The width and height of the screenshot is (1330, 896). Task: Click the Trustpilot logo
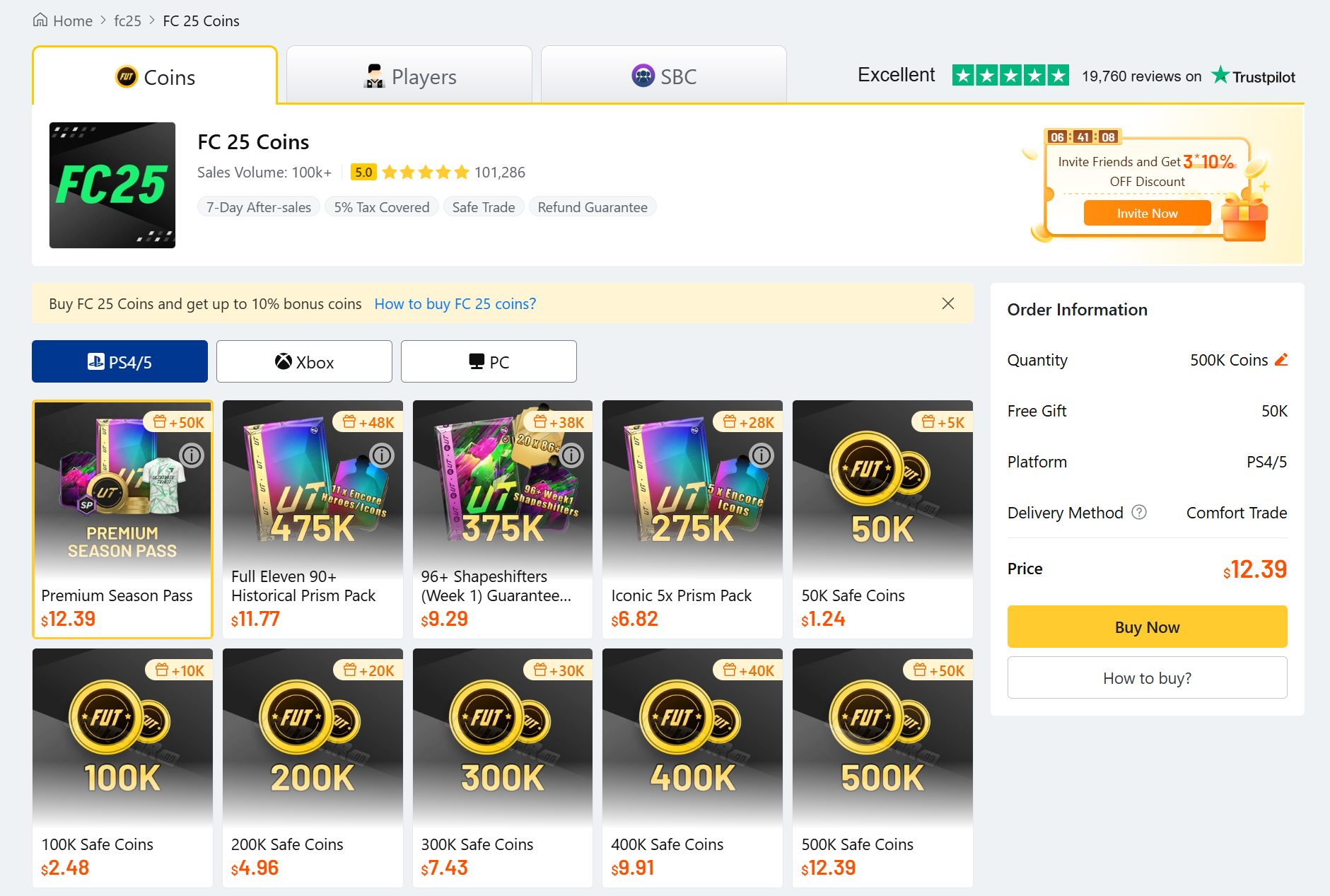1254,76
